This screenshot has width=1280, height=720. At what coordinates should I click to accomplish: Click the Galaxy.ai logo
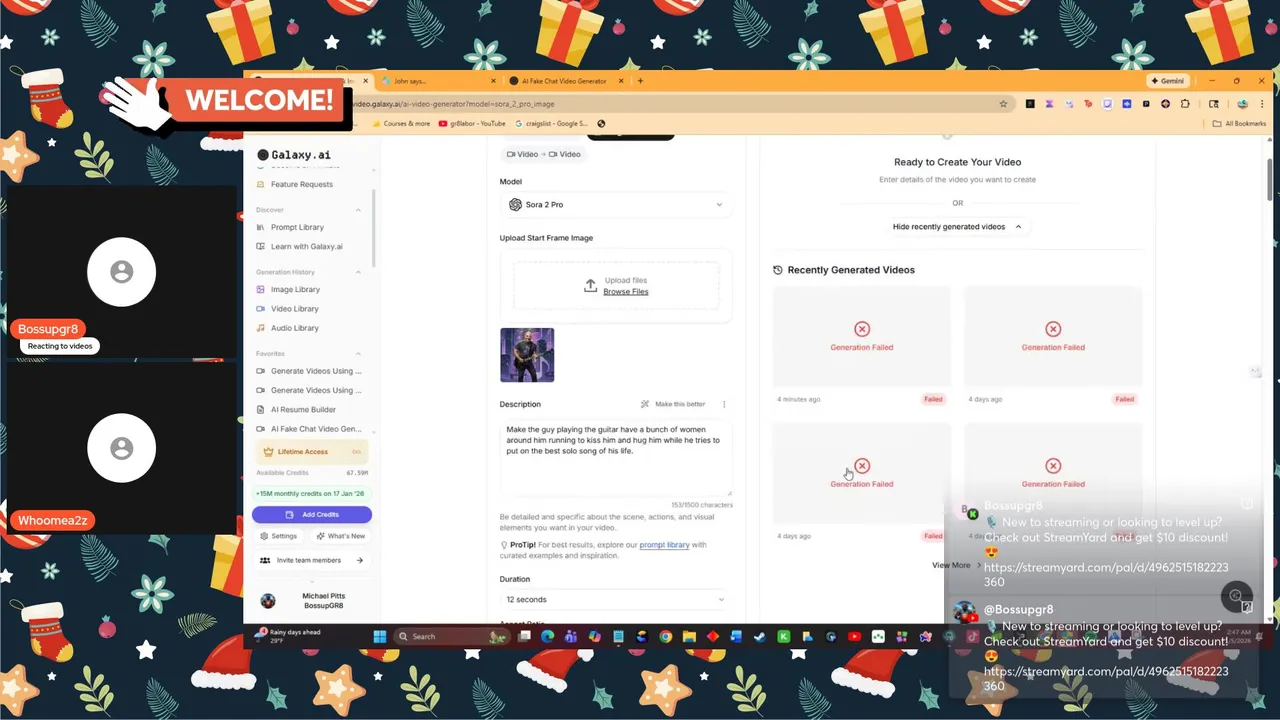coord(294,155)
